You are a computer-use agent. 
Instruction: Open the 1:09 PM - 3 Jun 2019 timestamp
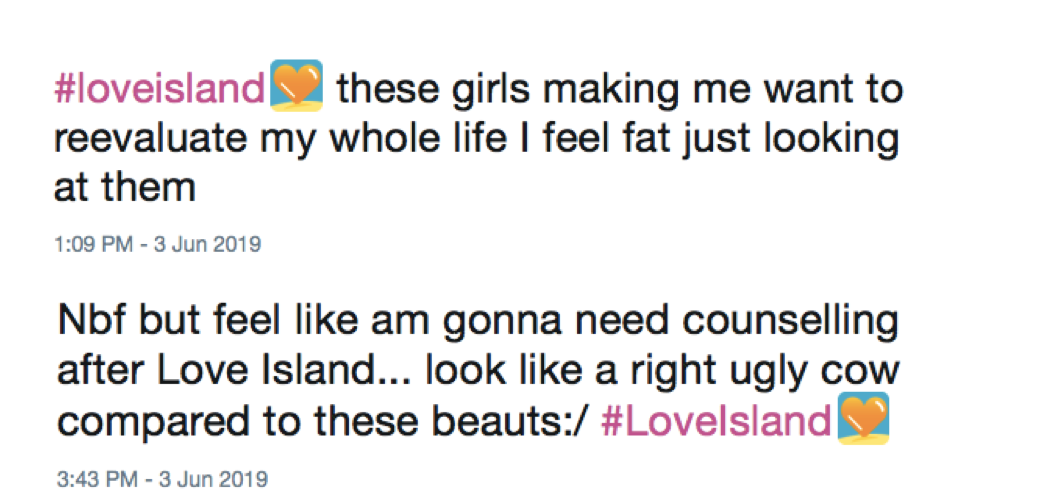tap(157, 243)
